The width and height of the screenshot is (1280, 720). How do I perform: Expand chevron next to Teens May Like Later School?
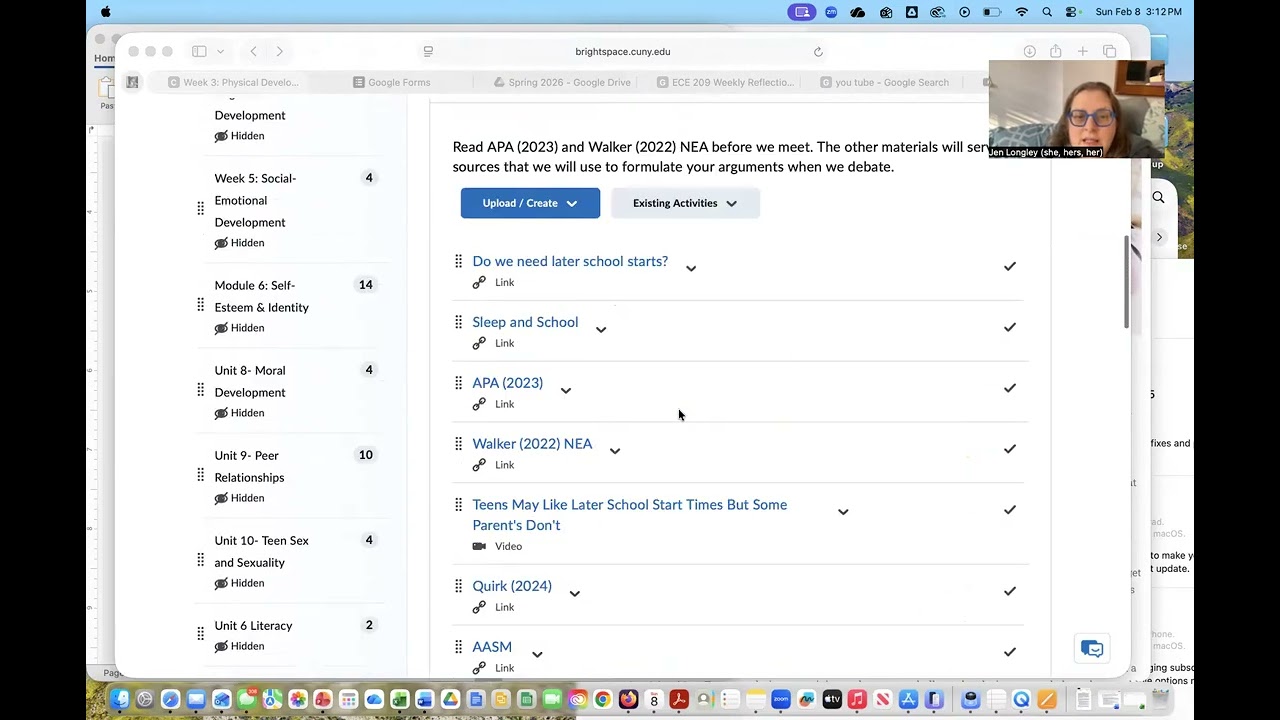843,512
